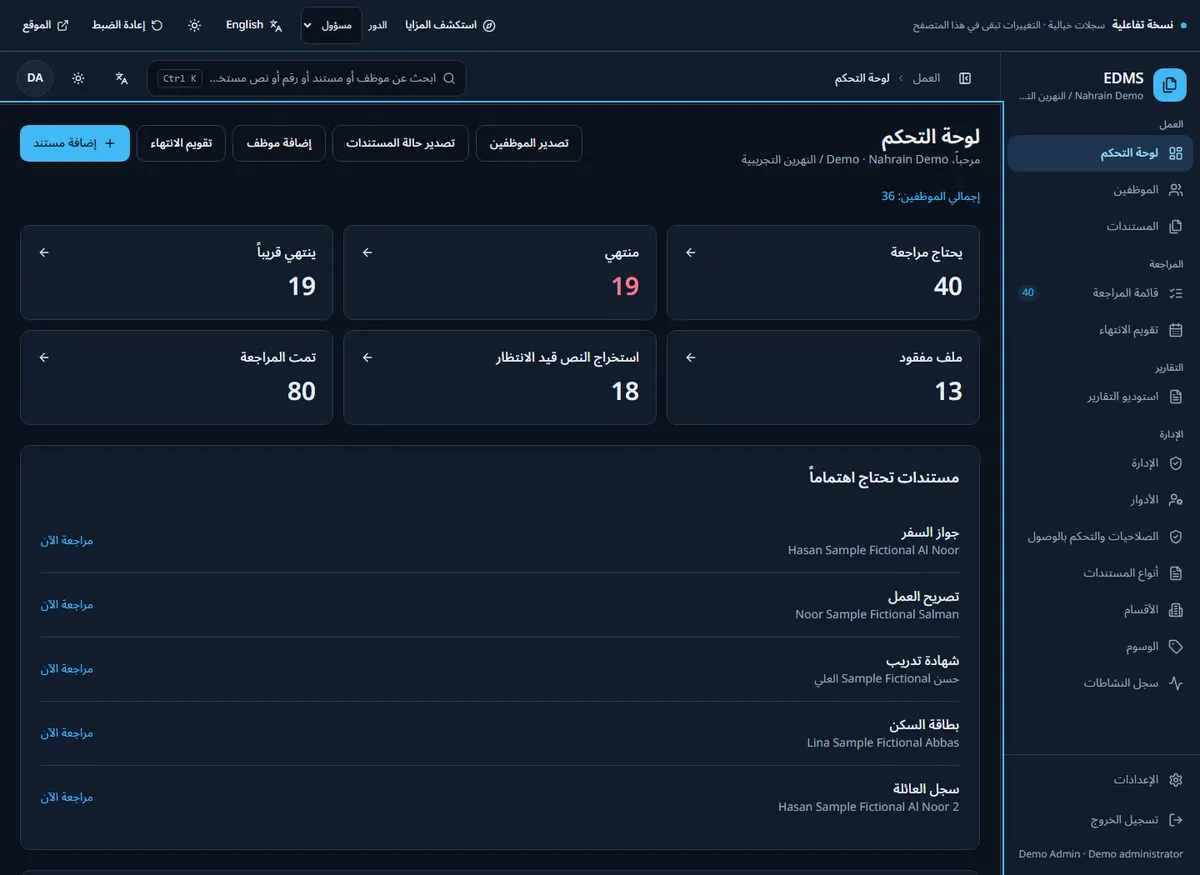The width and height of the screenshot is (1200, 875).
Task: Open the ينتهي قريباً card arrow
Action: pos(44,253)
